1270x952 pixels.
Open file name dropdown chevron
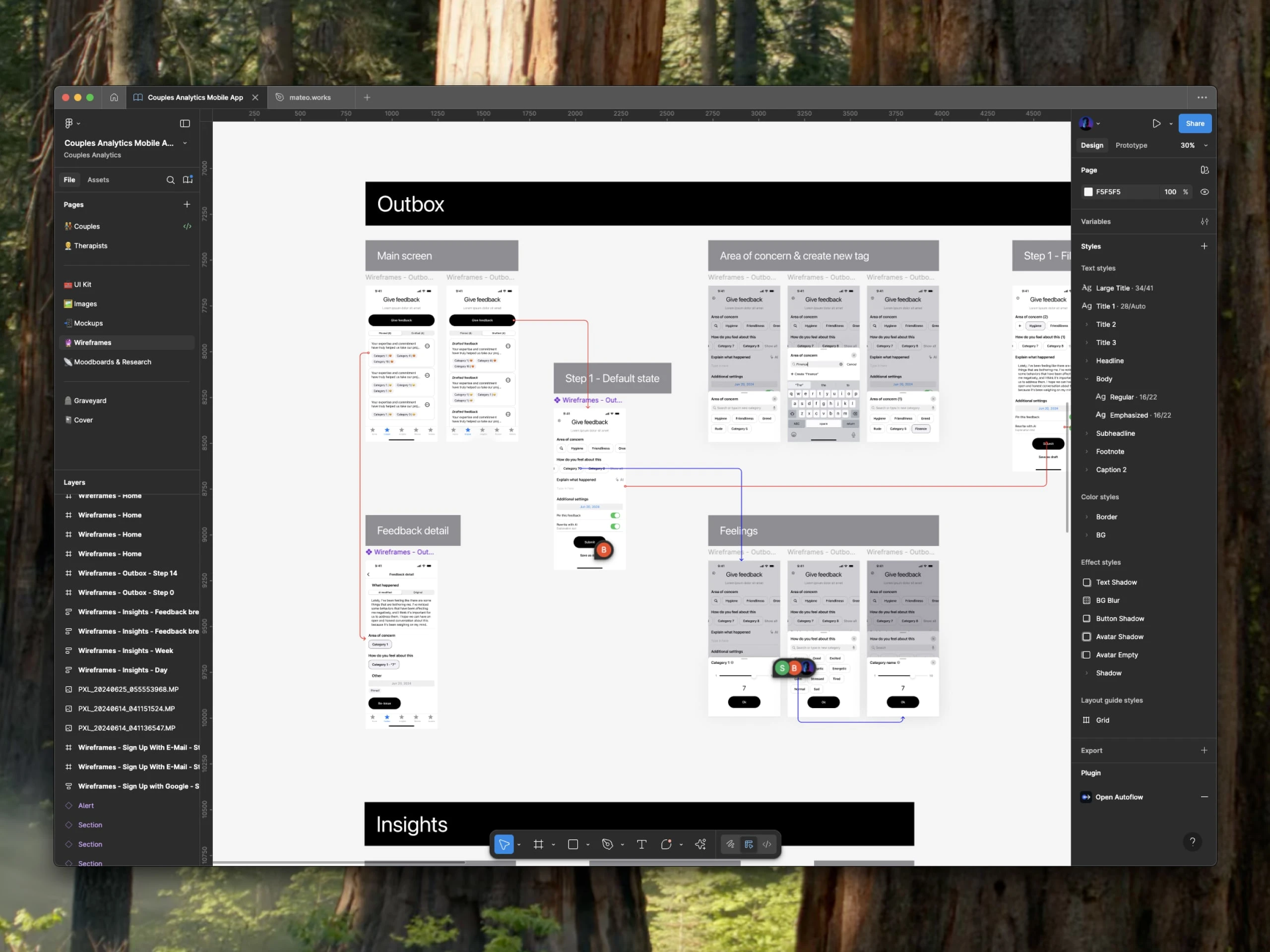click(x=185, y=143)
